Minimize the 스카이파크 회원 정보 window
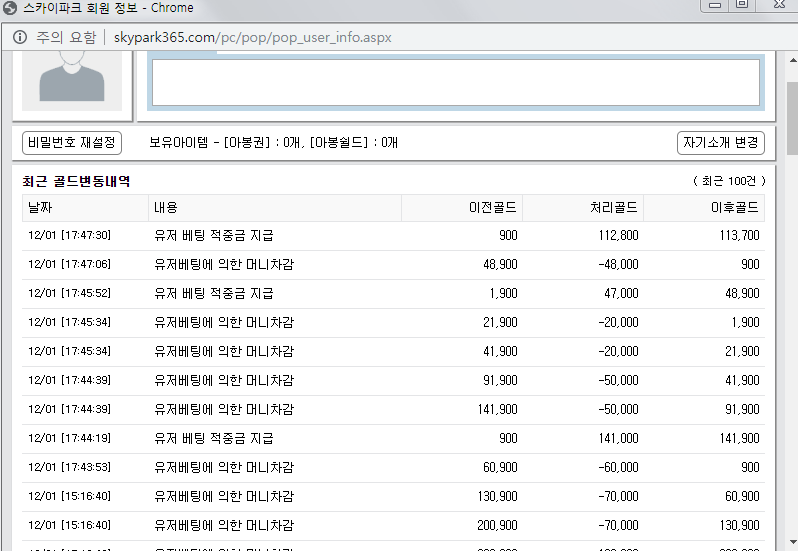 tap(714, 5)
